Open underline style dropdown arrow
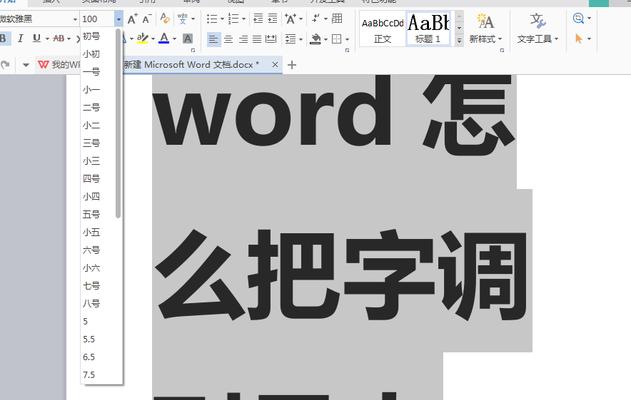 [x=47, y=39]
